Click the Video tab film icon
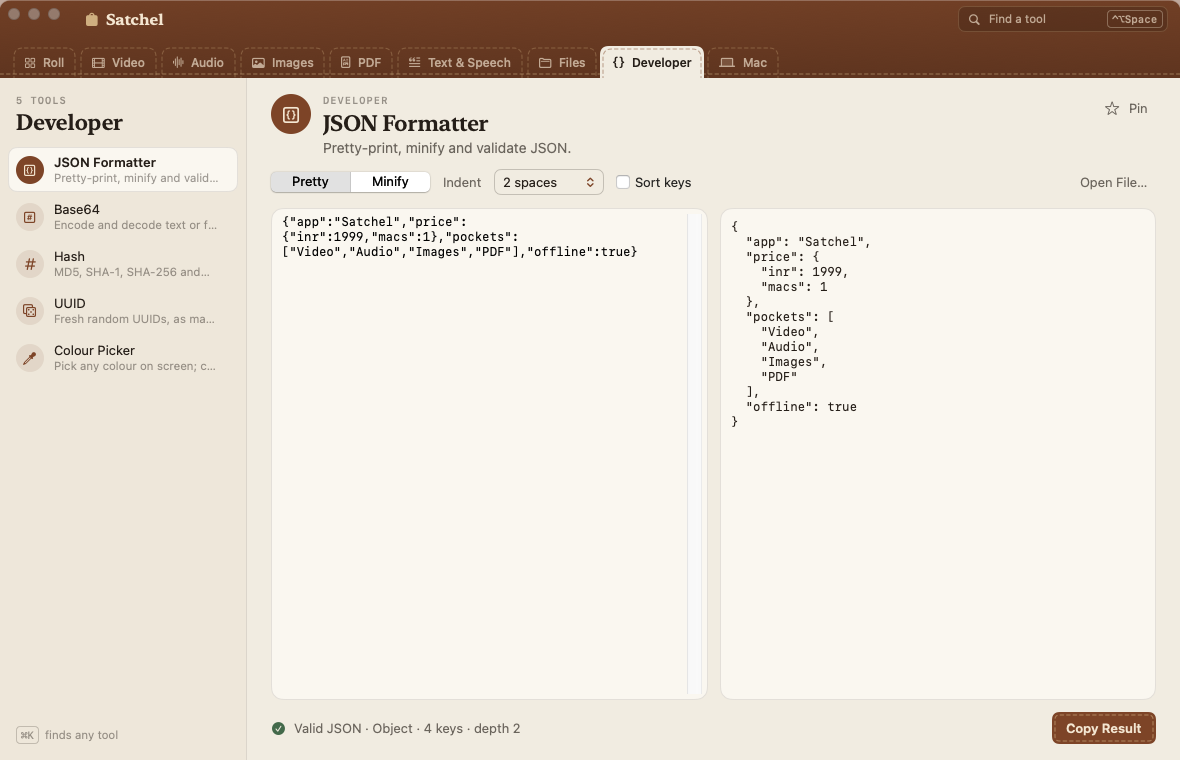 (98, 63)
